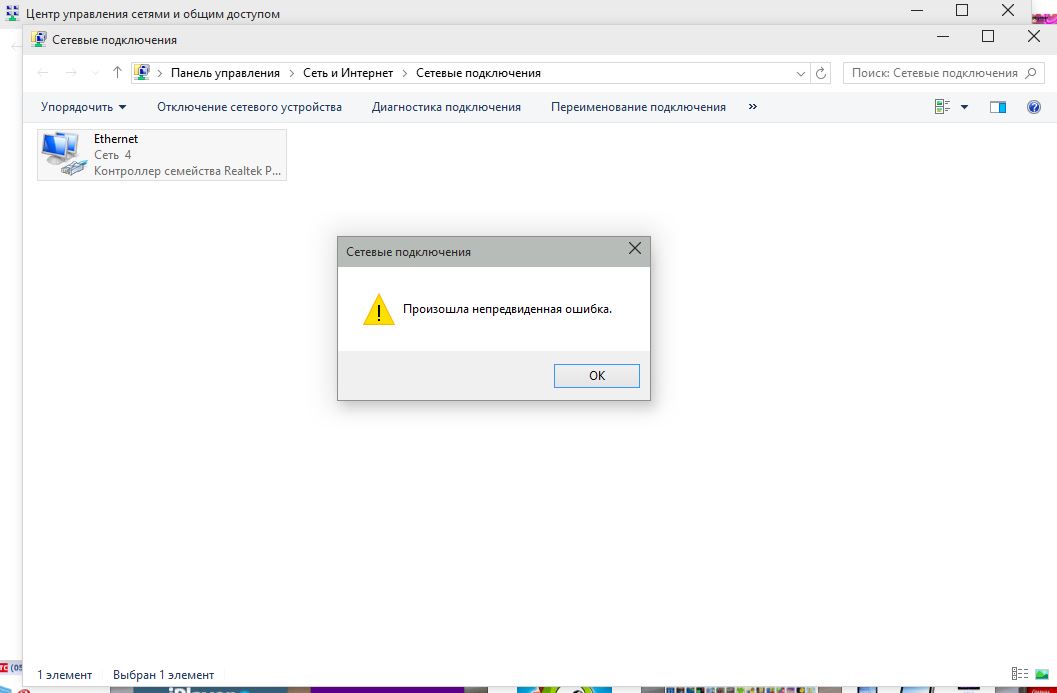The height and width of the screenshot is (693, 1057).
Task: Click the refresh address bar icon
Action: coord(822,73)
